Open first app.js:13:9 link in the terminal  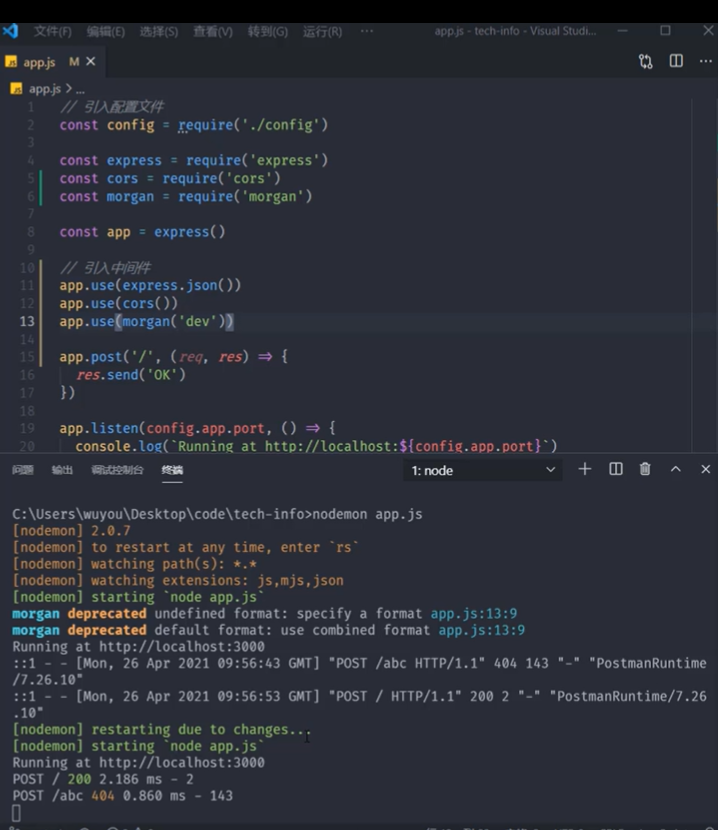[x=473, y=614]
